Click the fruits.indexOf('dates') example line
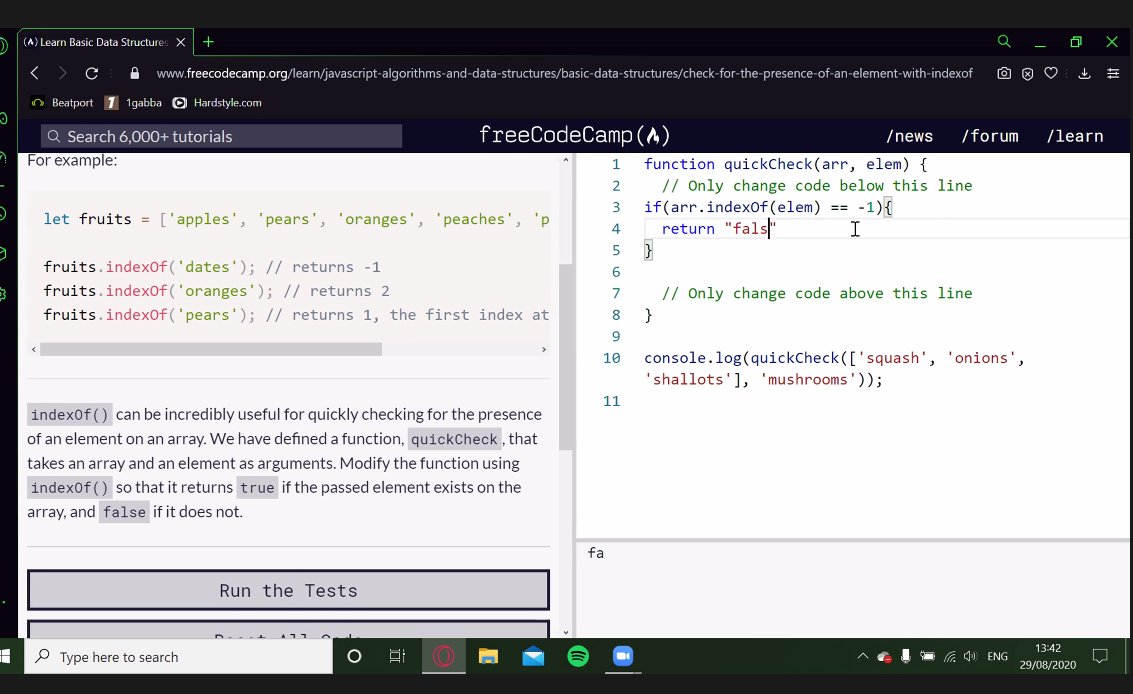Viewport: 1133px width, 694px height. point(212,267)
